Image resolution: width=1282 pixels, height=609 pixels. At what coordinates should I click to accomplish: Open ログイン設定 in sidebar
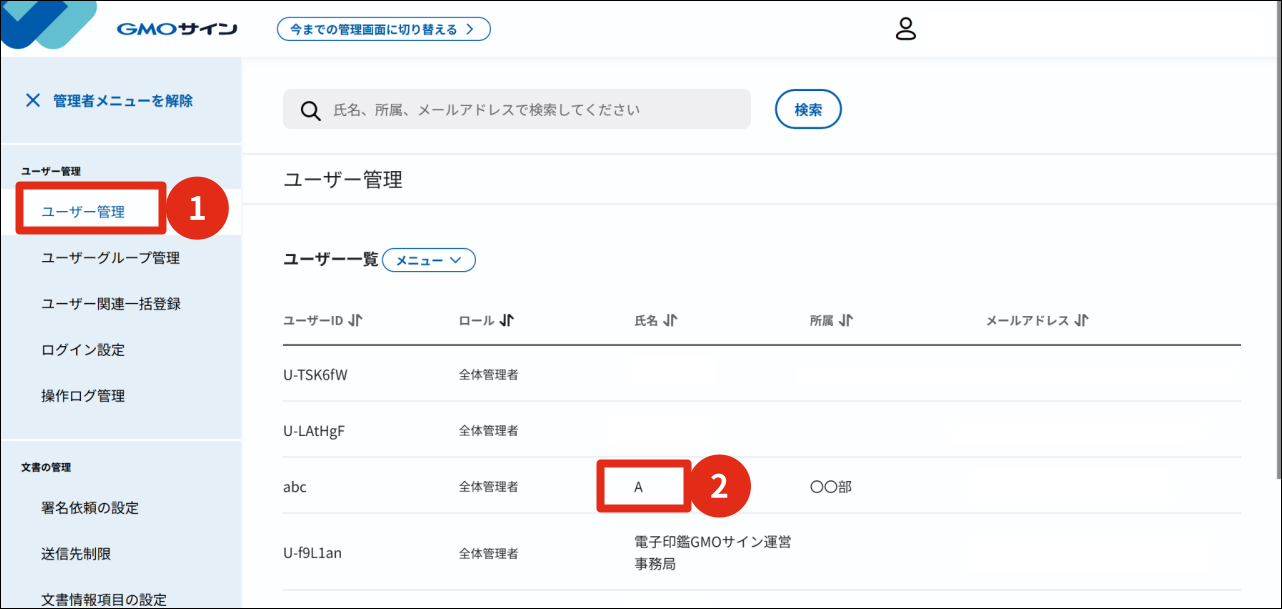(x=83, y=350)
